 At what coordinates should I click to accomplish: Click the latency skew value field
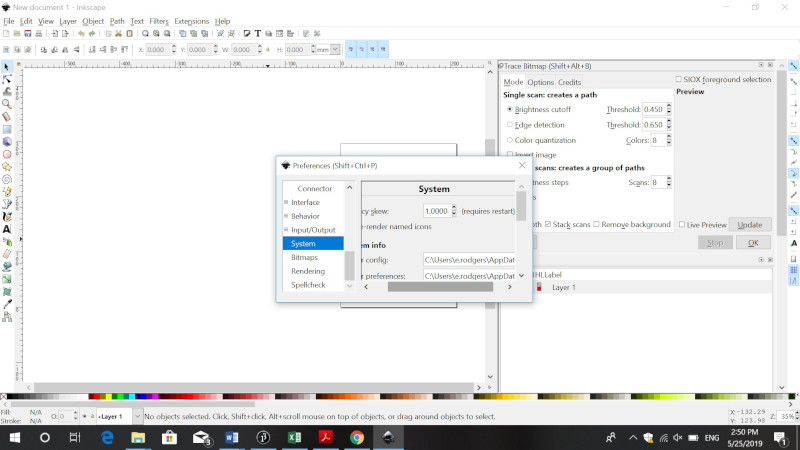tap(437, 211)
